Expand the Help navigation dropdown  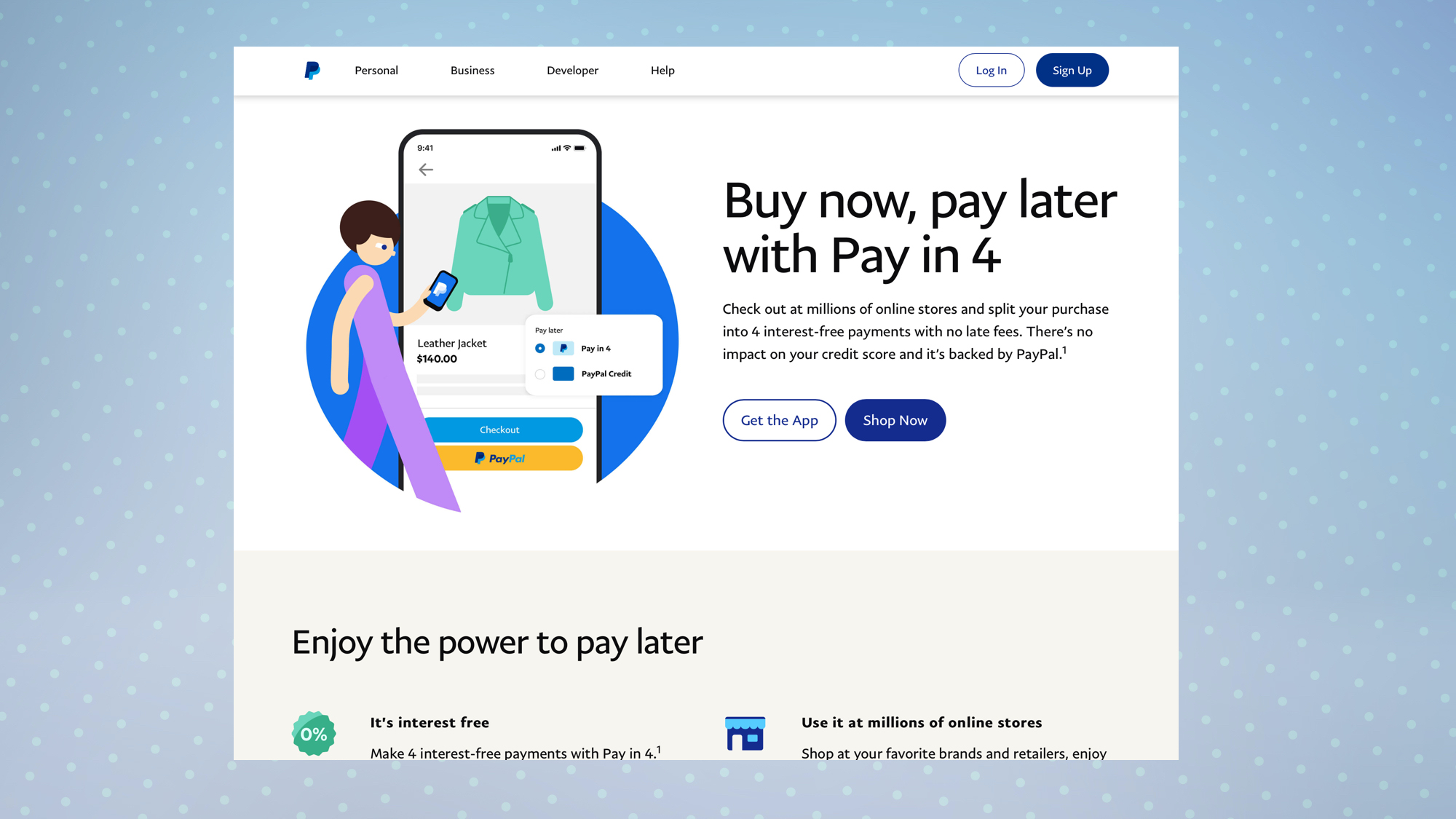662,70
